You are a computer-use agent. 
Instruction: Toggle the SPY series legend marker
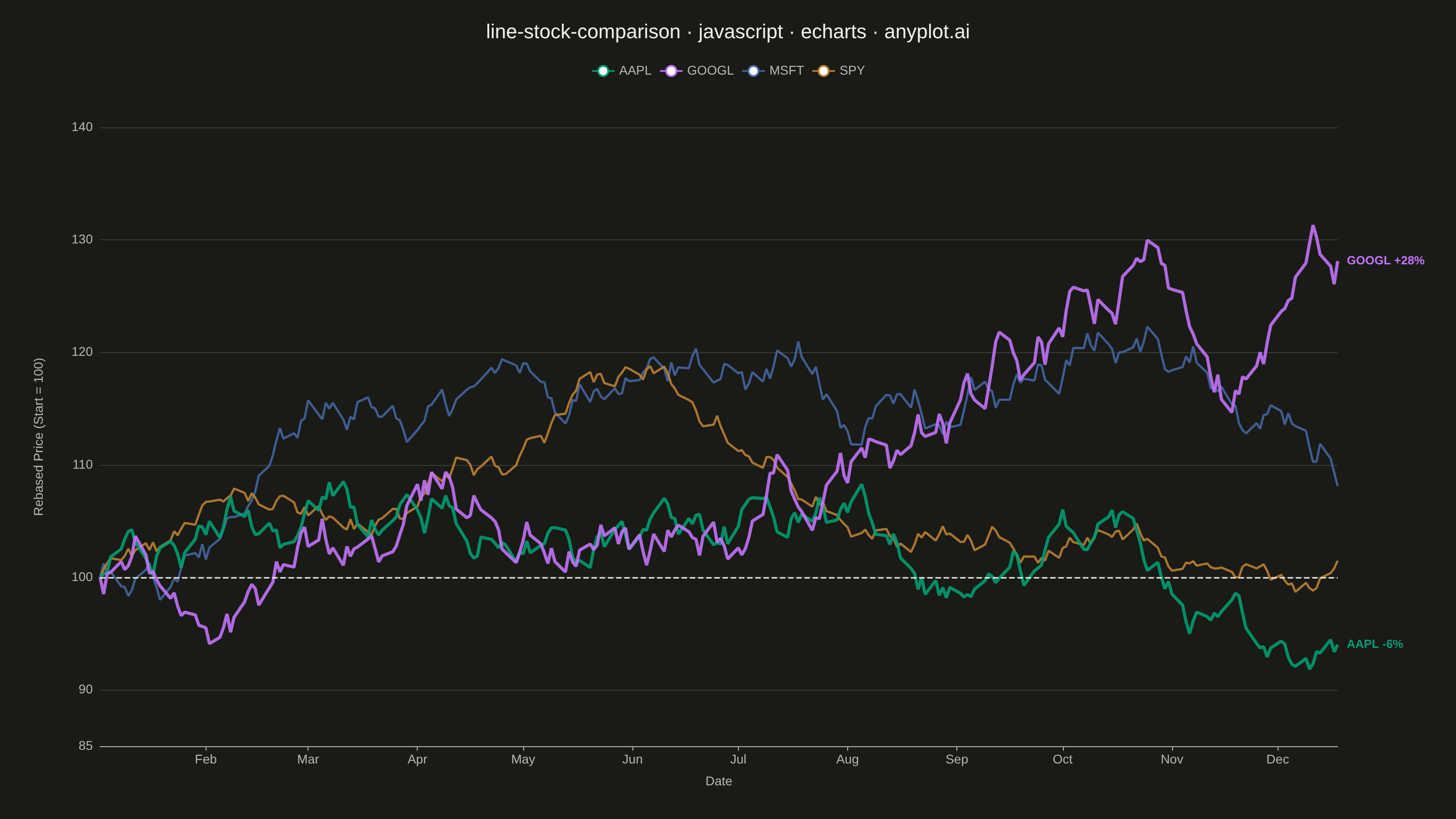[x=824, y=71]
